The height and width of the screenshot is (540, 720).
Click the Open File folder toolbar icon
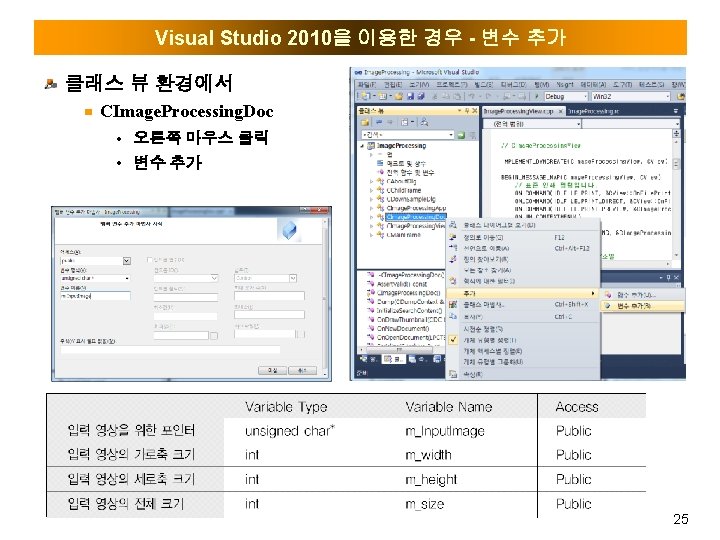399,96
